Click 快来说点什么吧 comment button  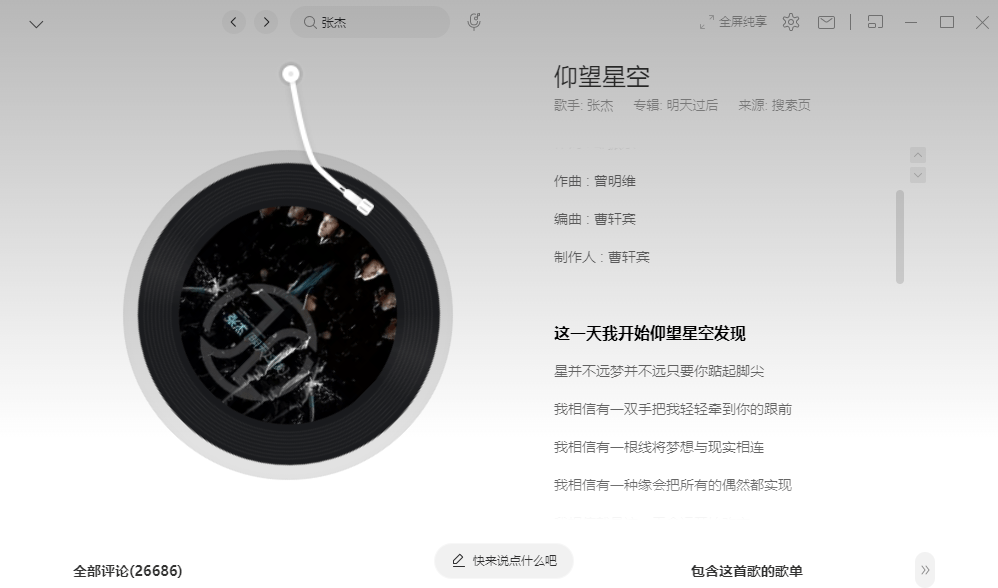[x=504, y=561]
